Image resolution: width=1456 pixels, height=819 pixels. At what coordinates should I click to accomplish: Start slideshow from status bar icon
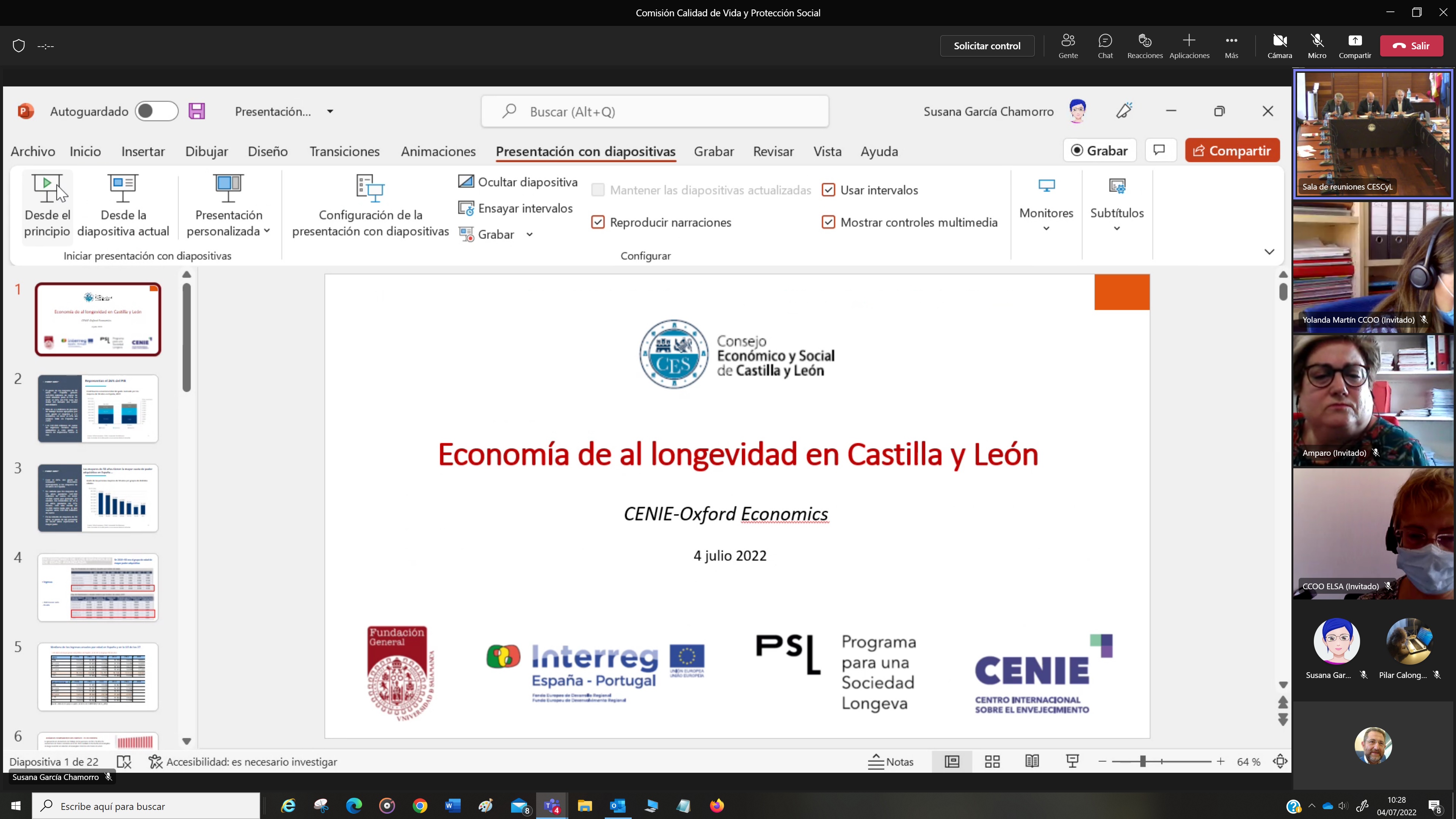[1072, 762]
